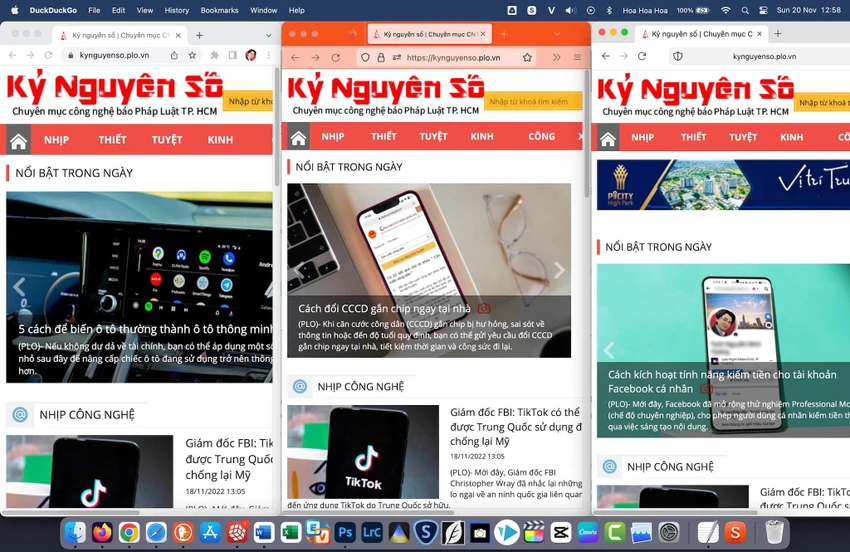Screen dimensions: 850x552
Task: Open Canva from the dock
Action: [x=588, y=532]
